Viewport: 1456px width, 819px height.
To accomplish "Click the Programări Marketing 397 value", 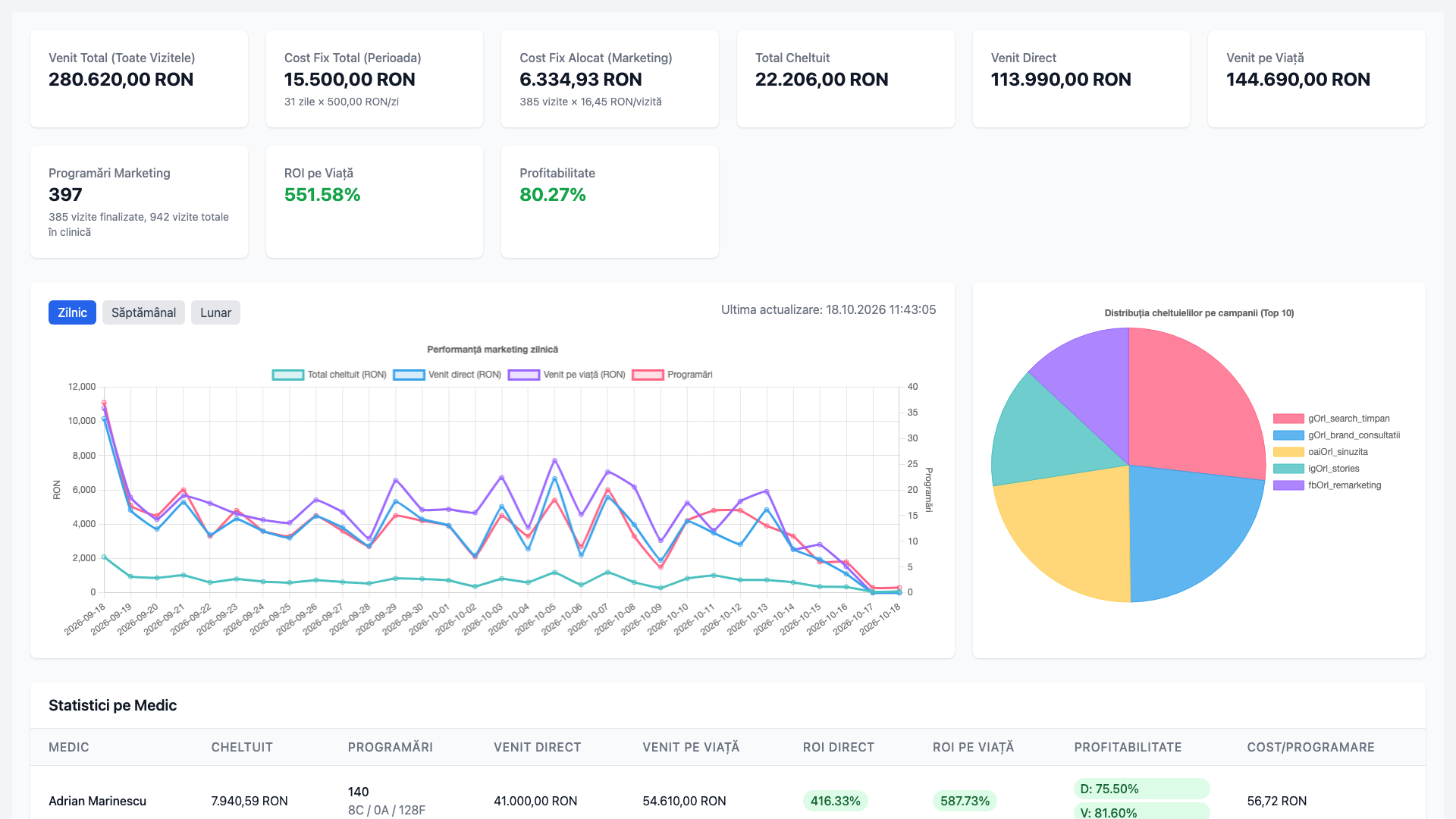I will [65, 195].
